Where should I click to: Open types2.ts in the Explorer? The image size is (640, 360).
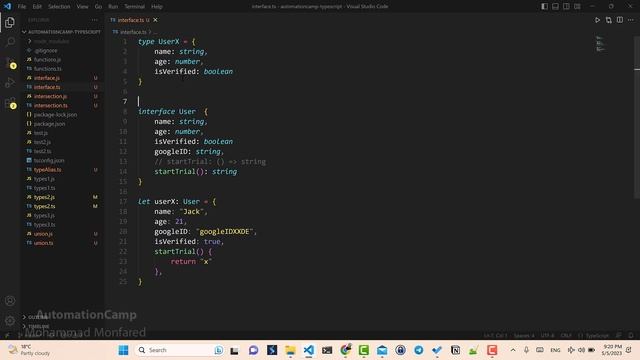tap(61, 207)
